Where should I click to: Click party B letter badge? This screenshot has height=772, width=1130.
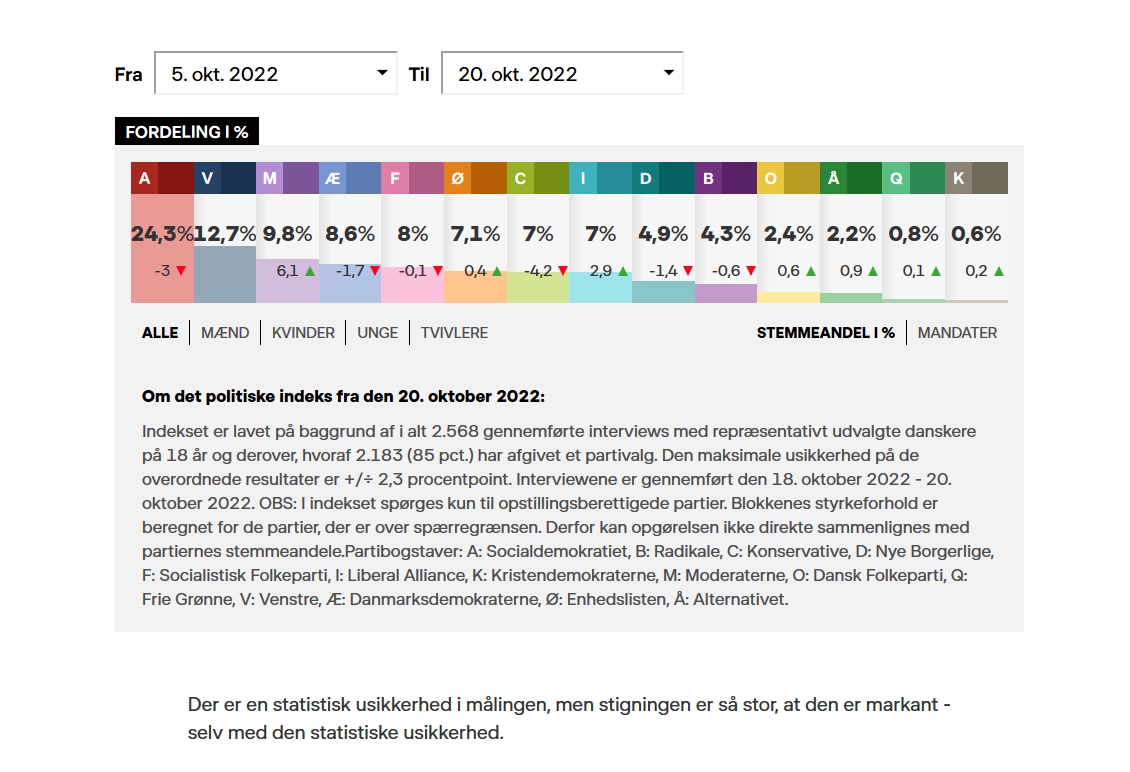click(708, 178)
